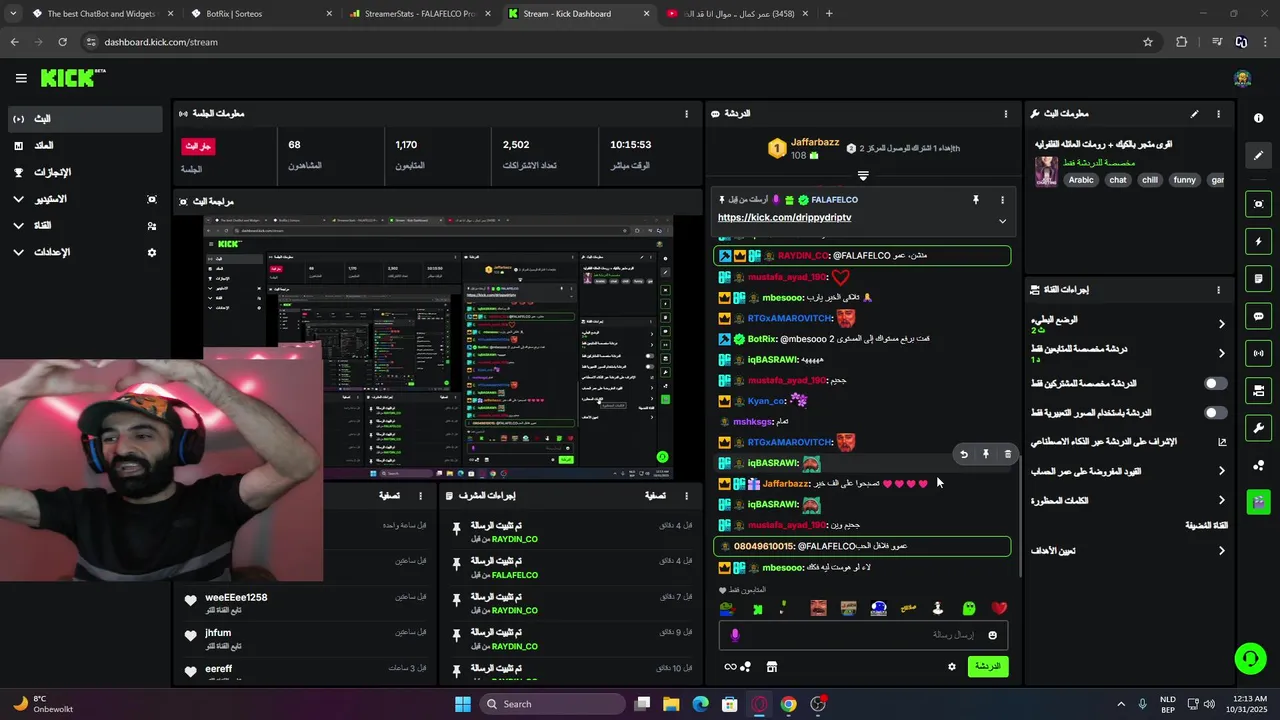Expand the Channel section in sidebar
Image resolution: width=1280 pixels, height=720 pixels.
tap(18, 226)
